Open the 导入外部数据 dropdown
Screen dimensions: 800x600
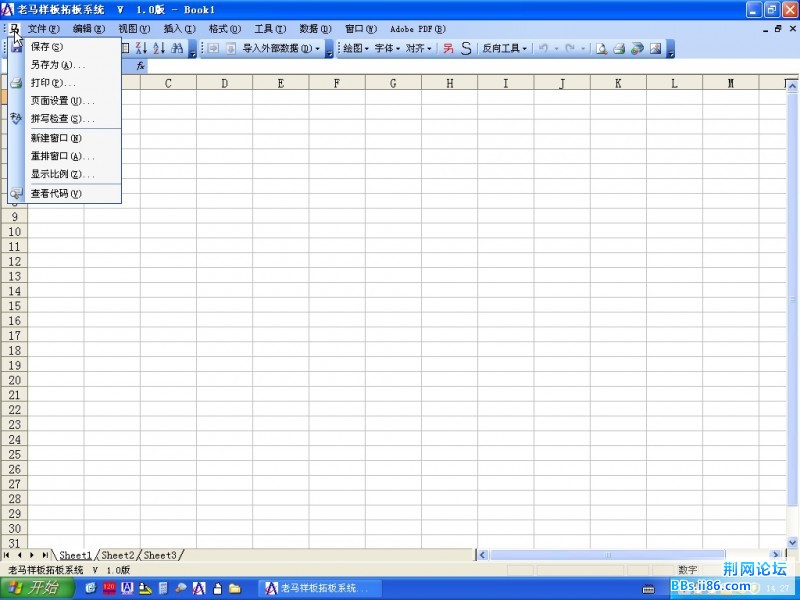(x=280, y=48)
